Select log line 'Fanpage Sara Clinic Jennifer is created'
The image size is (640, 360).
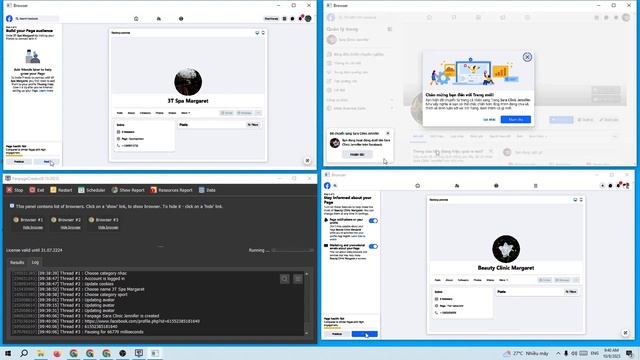pyautogui.click(x=86, y=316)
